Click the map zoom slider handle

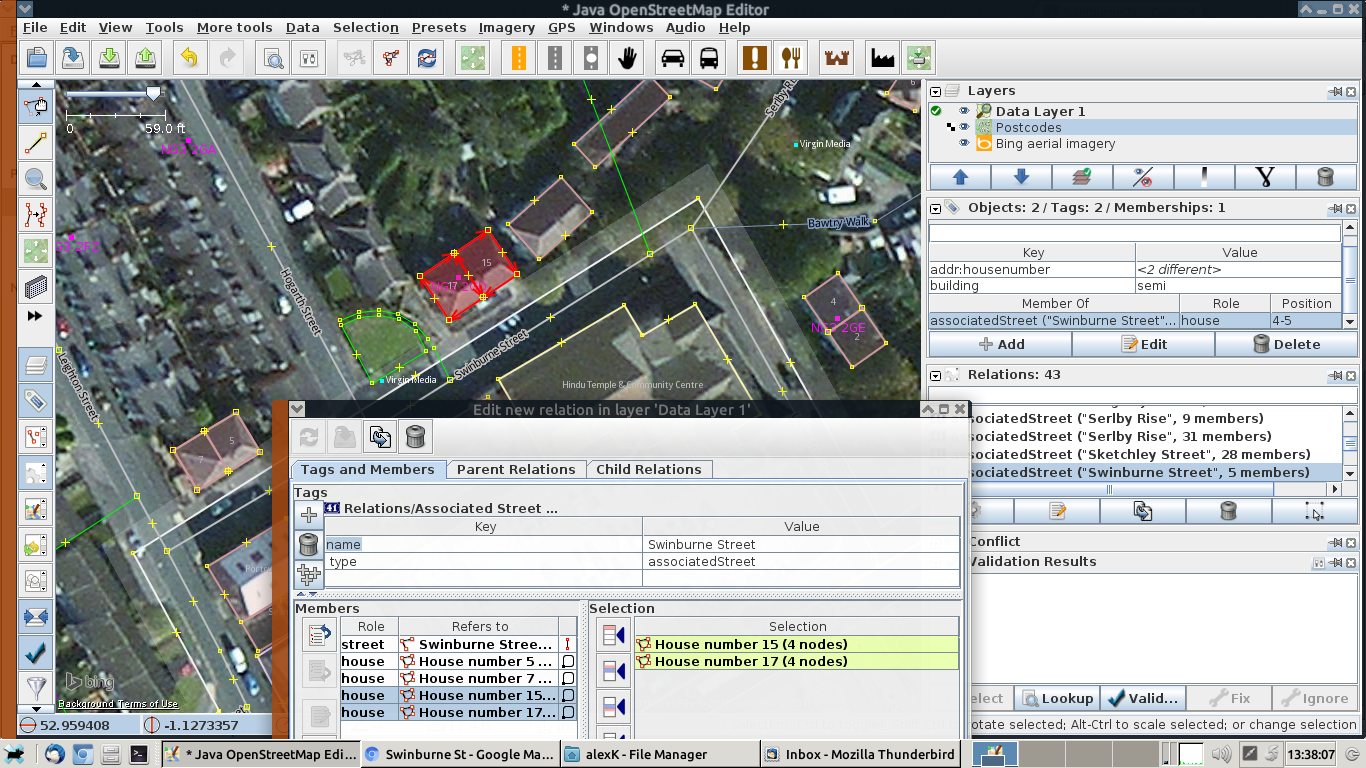click(153, 93)
